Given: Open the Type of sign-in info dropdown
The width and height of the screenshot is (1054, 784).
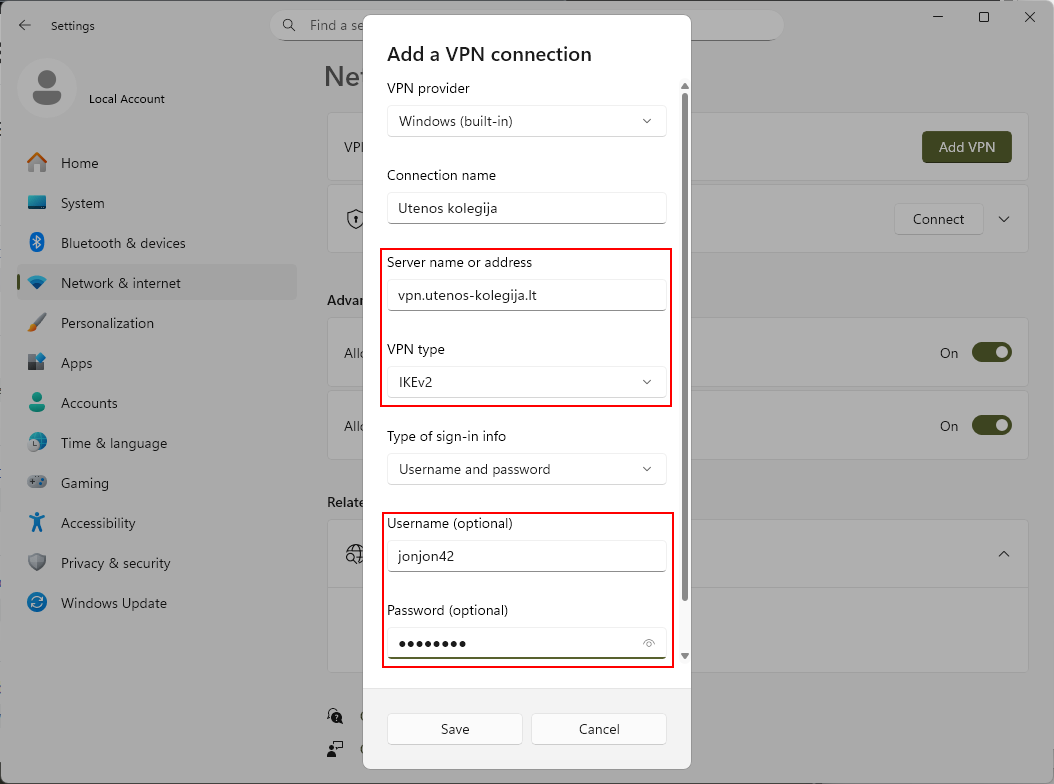Looking at the screenshot, I should click(526, 469).
